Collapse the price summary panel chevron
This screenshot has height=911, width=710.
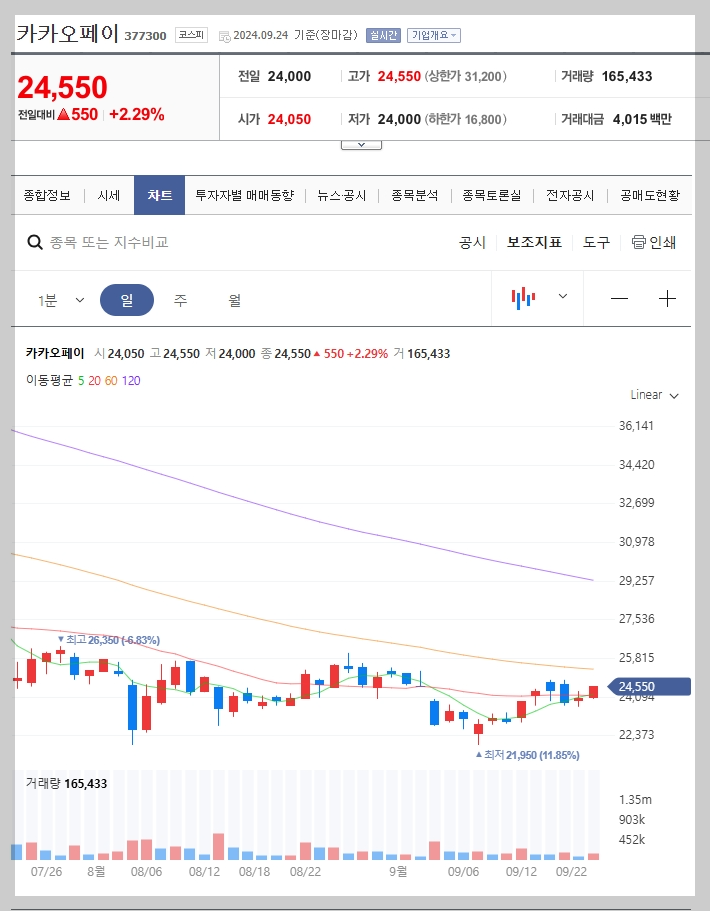pyautogui.click(x=361, y=143)
